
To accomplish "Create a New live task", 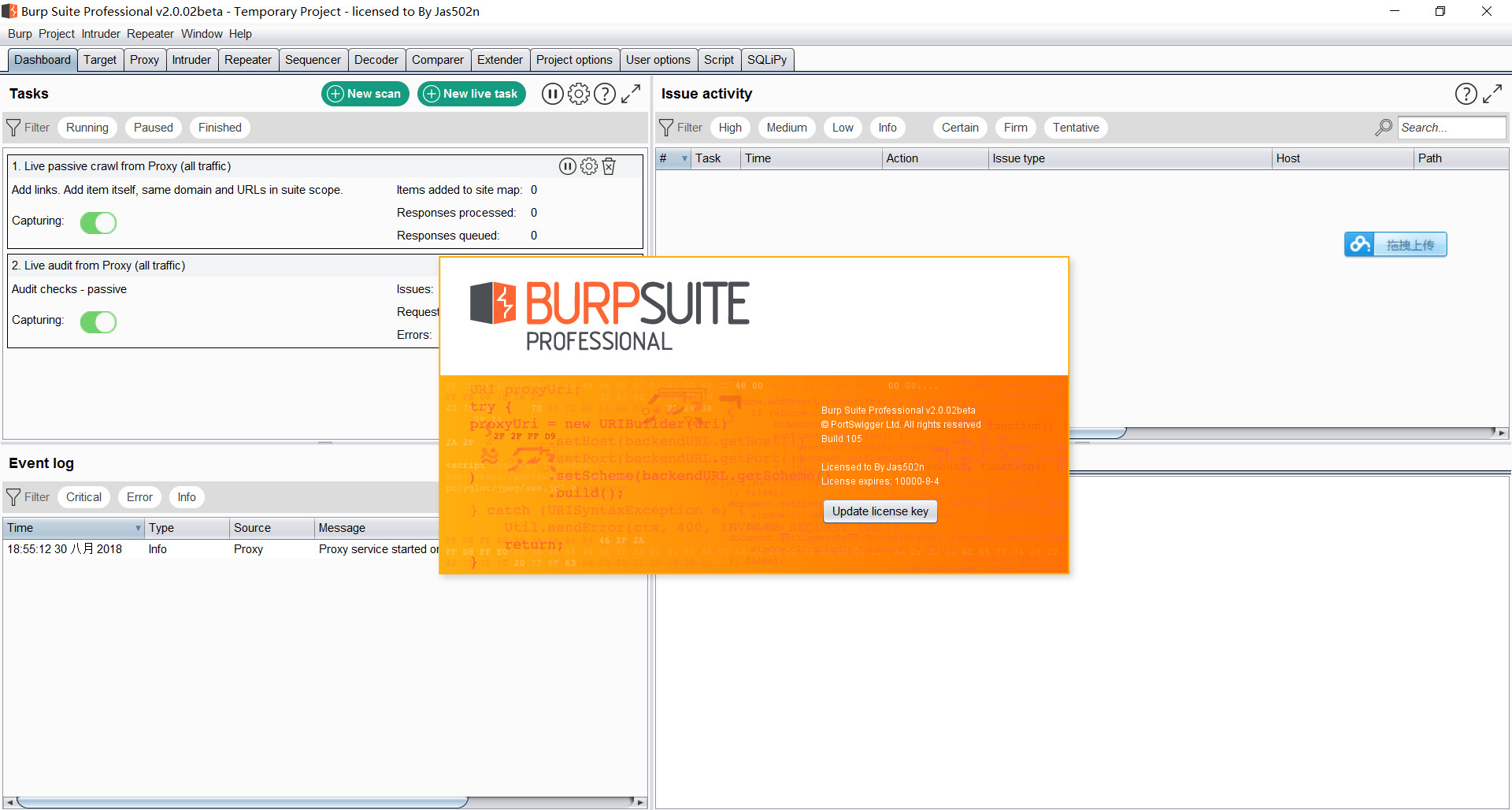I will (x=472, y=94).
